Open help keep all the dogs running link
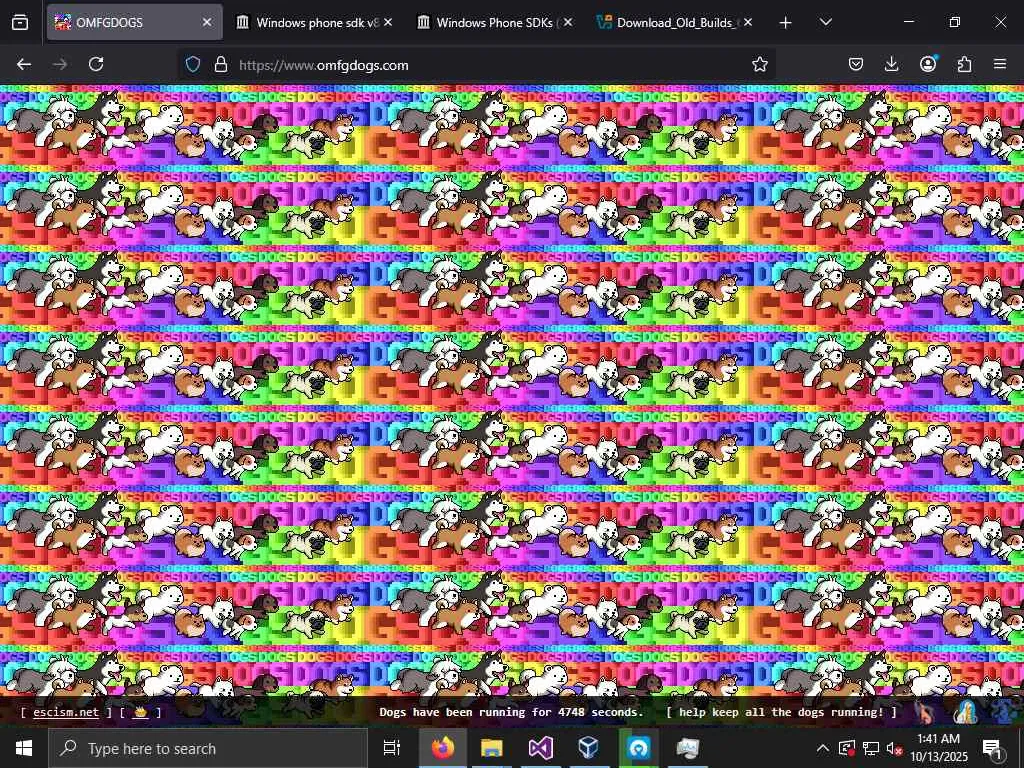The image size is (1024, 768). click(x=781, y=712)
